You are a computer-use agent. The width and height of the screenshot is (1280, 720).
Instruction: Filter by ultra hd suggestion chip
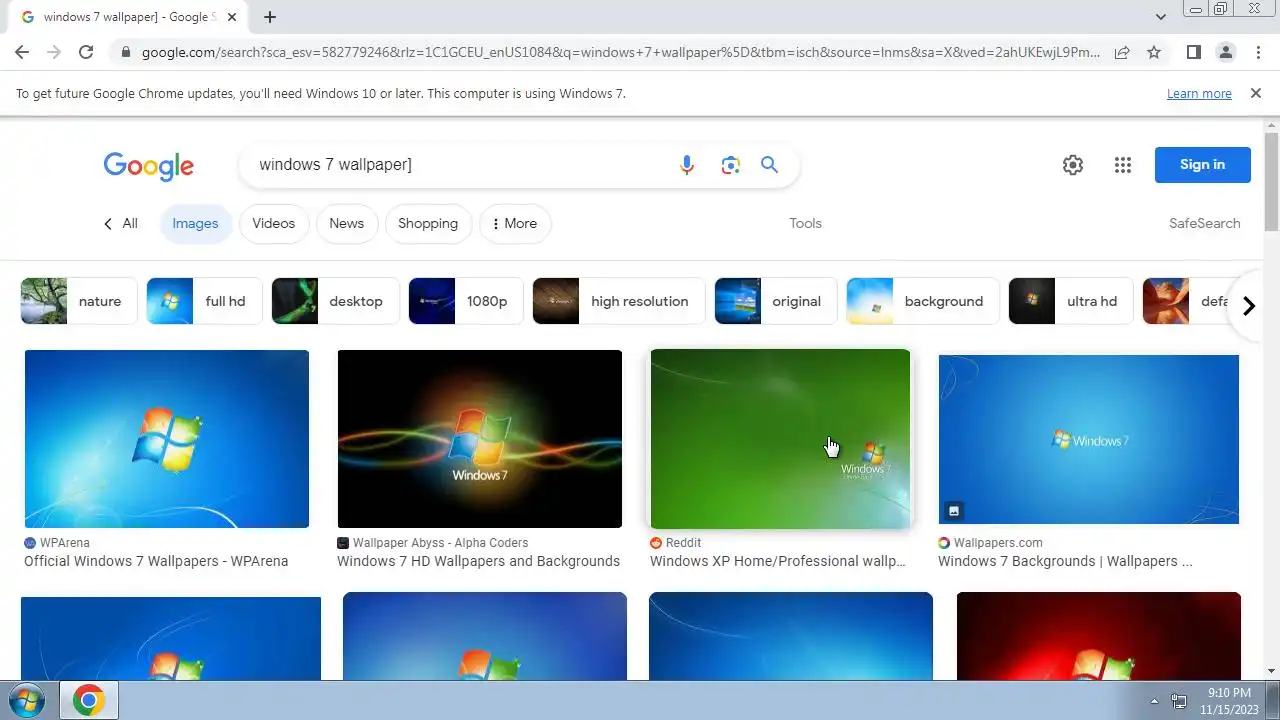point(1071,301)
